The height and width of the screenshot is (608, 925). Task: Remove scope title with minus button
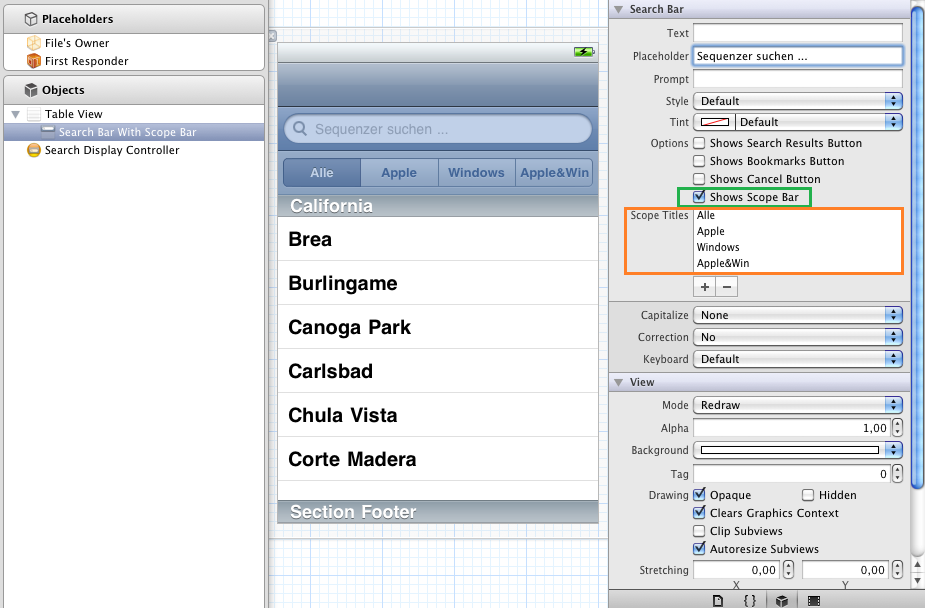727,287
